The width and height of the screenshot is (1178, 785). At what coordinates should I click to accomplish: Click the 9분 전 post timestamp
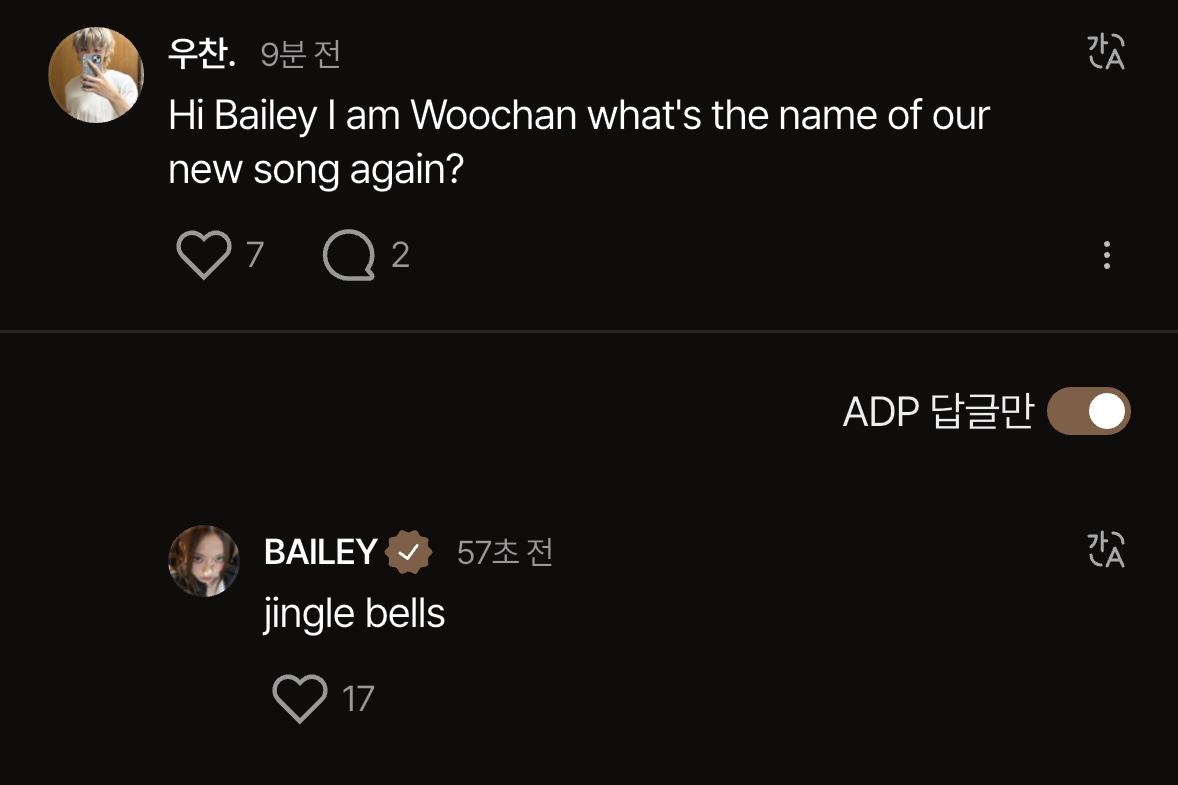(300, 54)
